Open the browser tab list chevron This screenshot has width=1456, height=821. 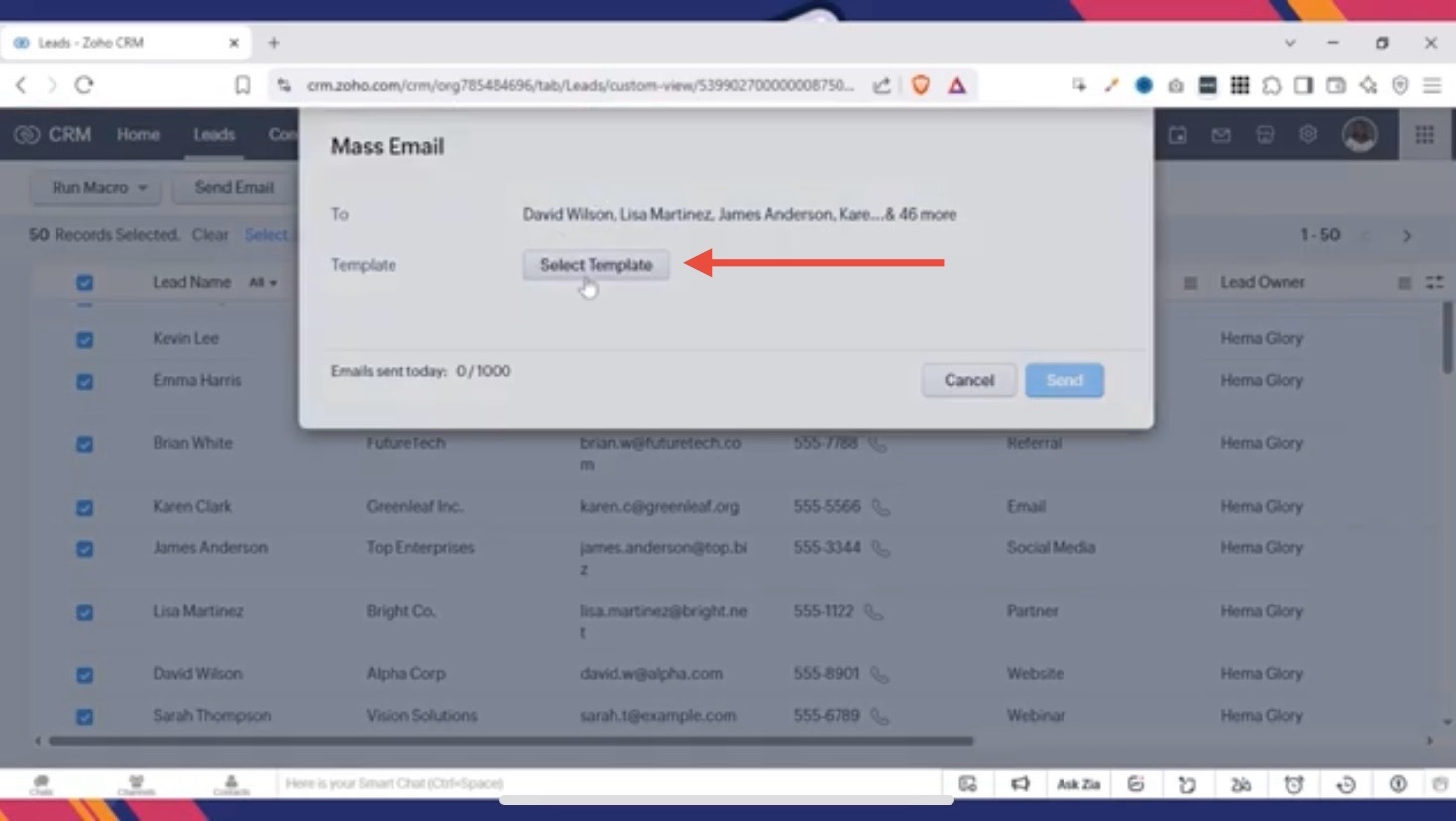tap(1289, 43)
